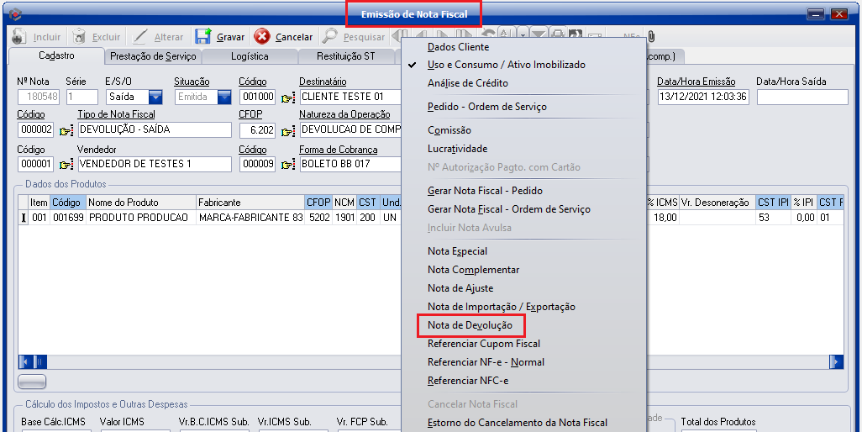Click the Gravar button label

[x=230, y=37]
